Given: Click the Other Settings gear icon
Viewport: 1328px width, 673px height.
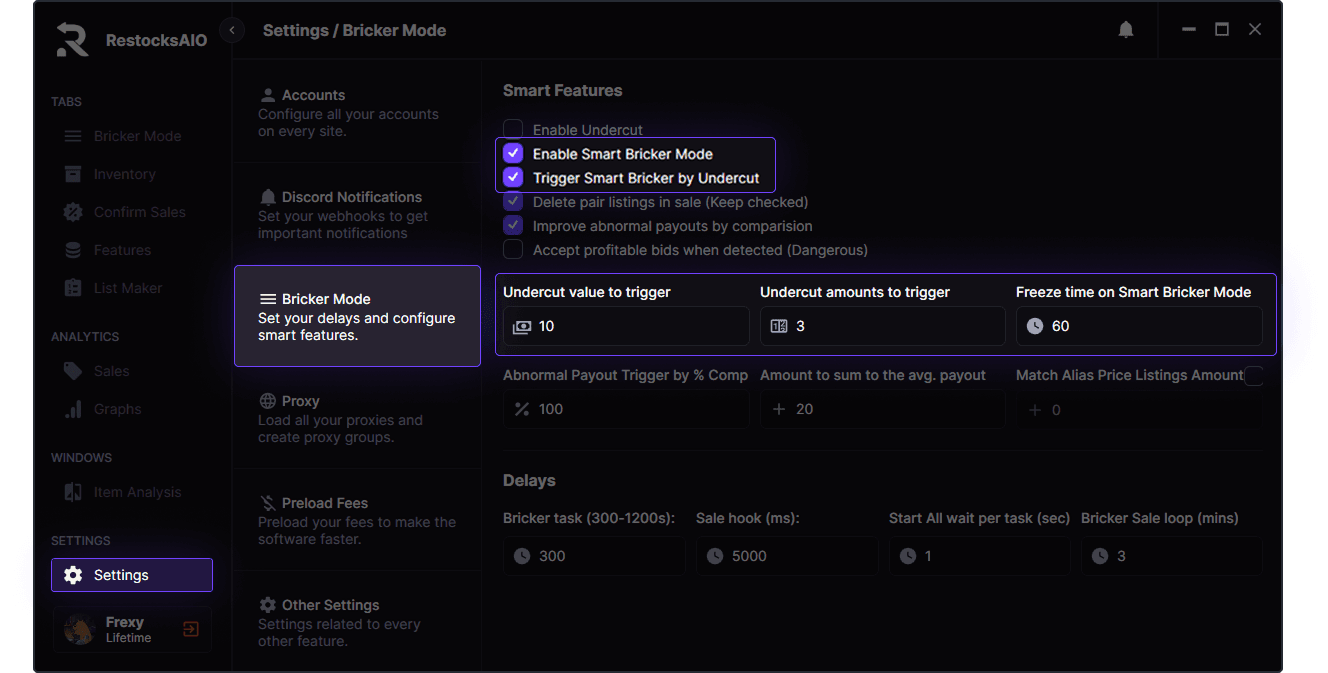Looking at the screenshot, I should [267, 605].
